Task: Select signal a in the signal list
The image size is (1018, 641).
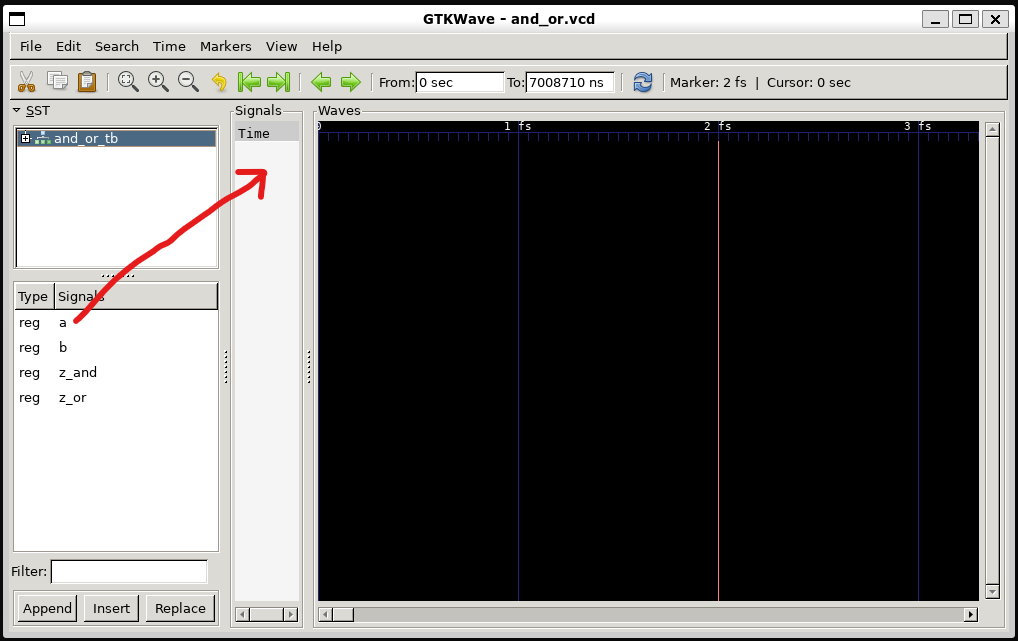Action: point(116,322)
